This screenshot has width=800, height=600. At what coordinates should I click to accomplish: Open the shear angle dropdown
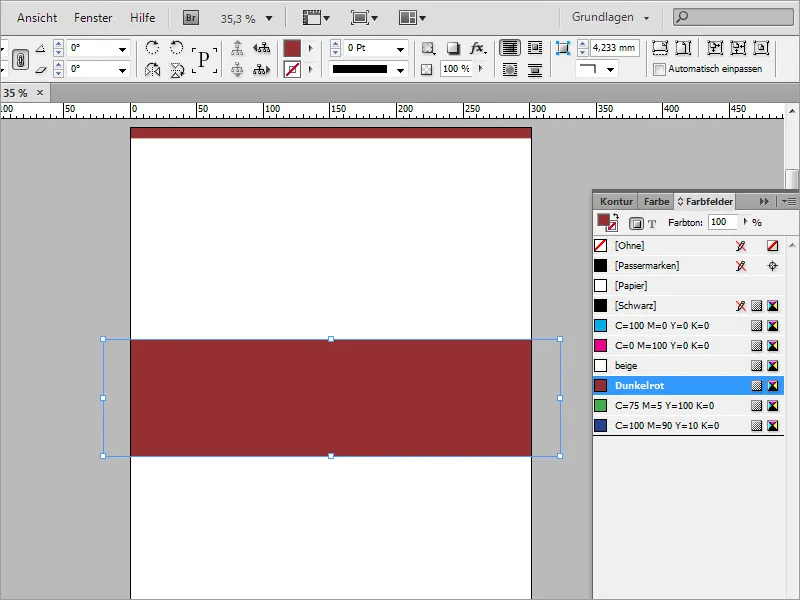(122, 70)
